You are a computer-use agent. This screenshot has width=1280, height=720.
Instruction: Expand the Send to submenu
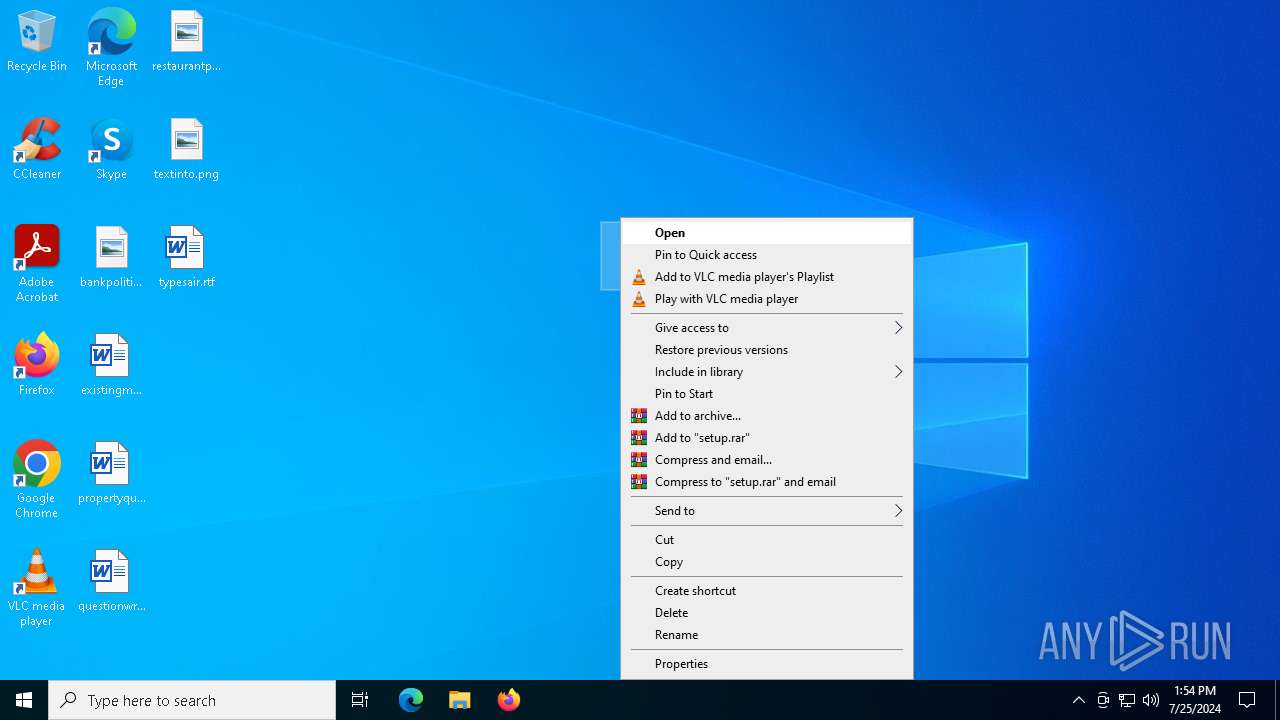[767, 511]
